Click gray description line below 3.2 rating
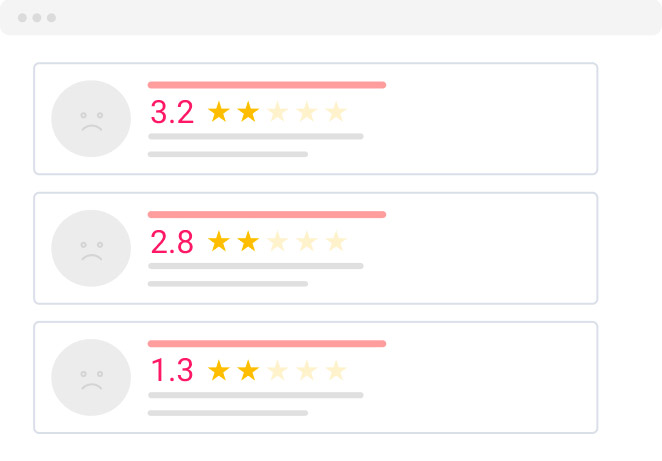Image resolution: width=662 pixels, height=461 pixels. point(255,136)
